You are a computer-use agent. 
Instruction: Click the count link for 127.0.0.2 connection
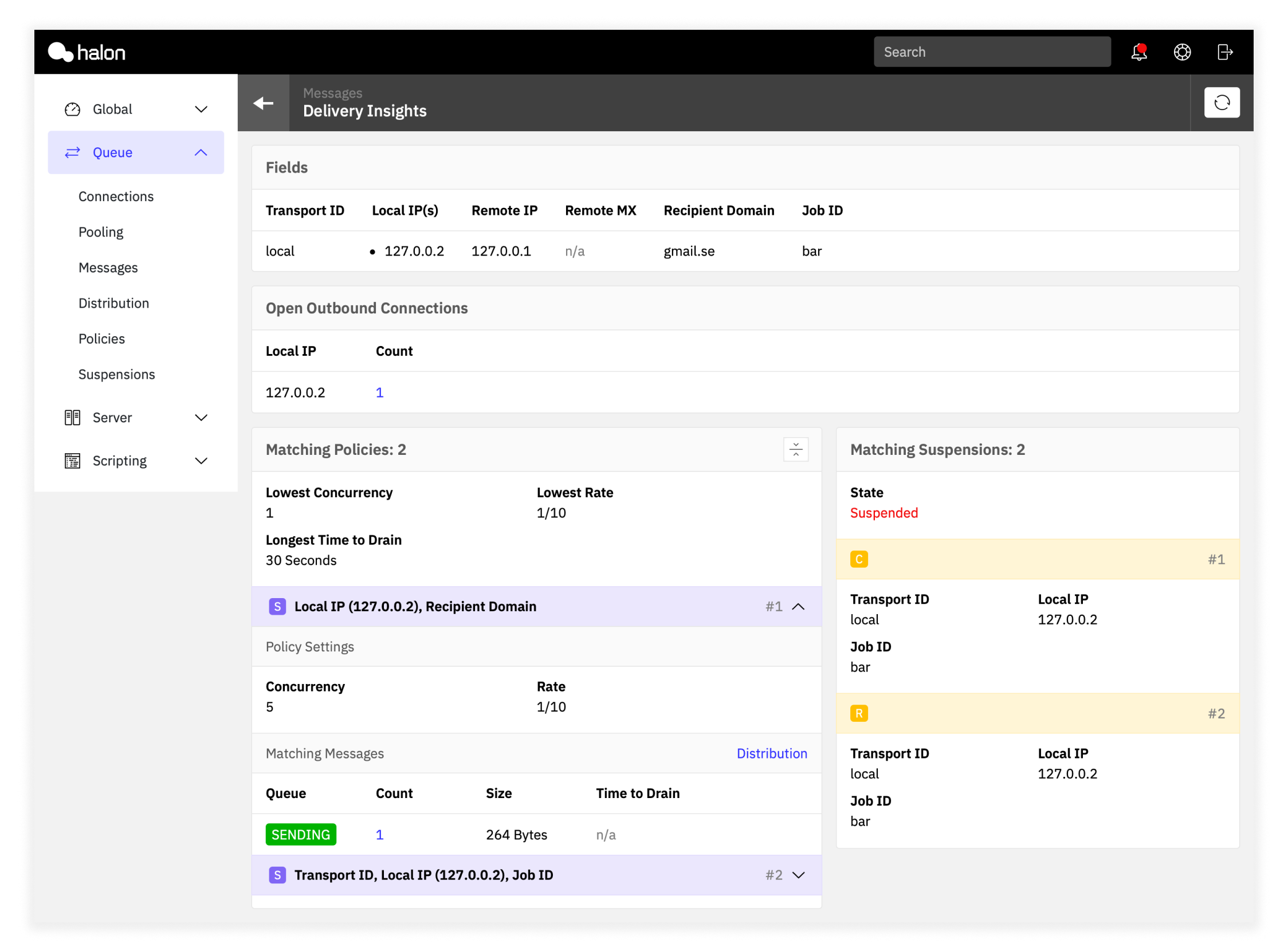pyautogui.click(x=379, y=392)
